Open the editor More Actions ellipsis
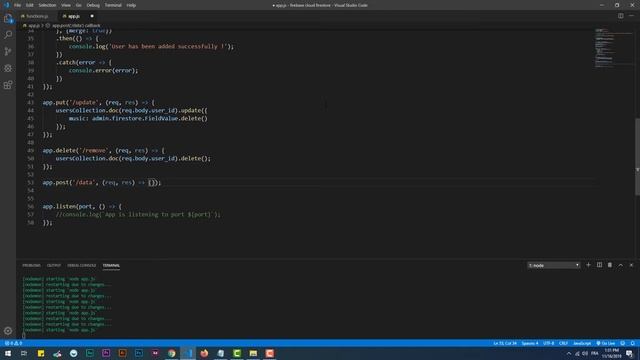 [631, 16]
